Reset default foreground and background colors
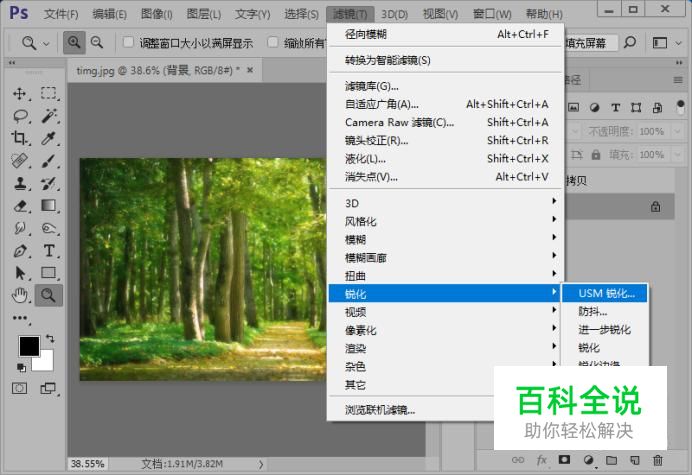 (x=21, y=367)
